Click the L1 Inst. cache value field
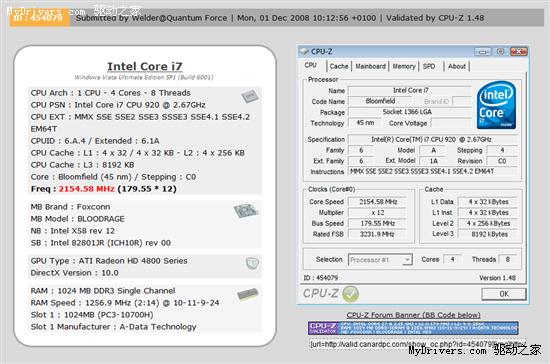This screenshot has height=364, width=550. (x=488, y=213)
